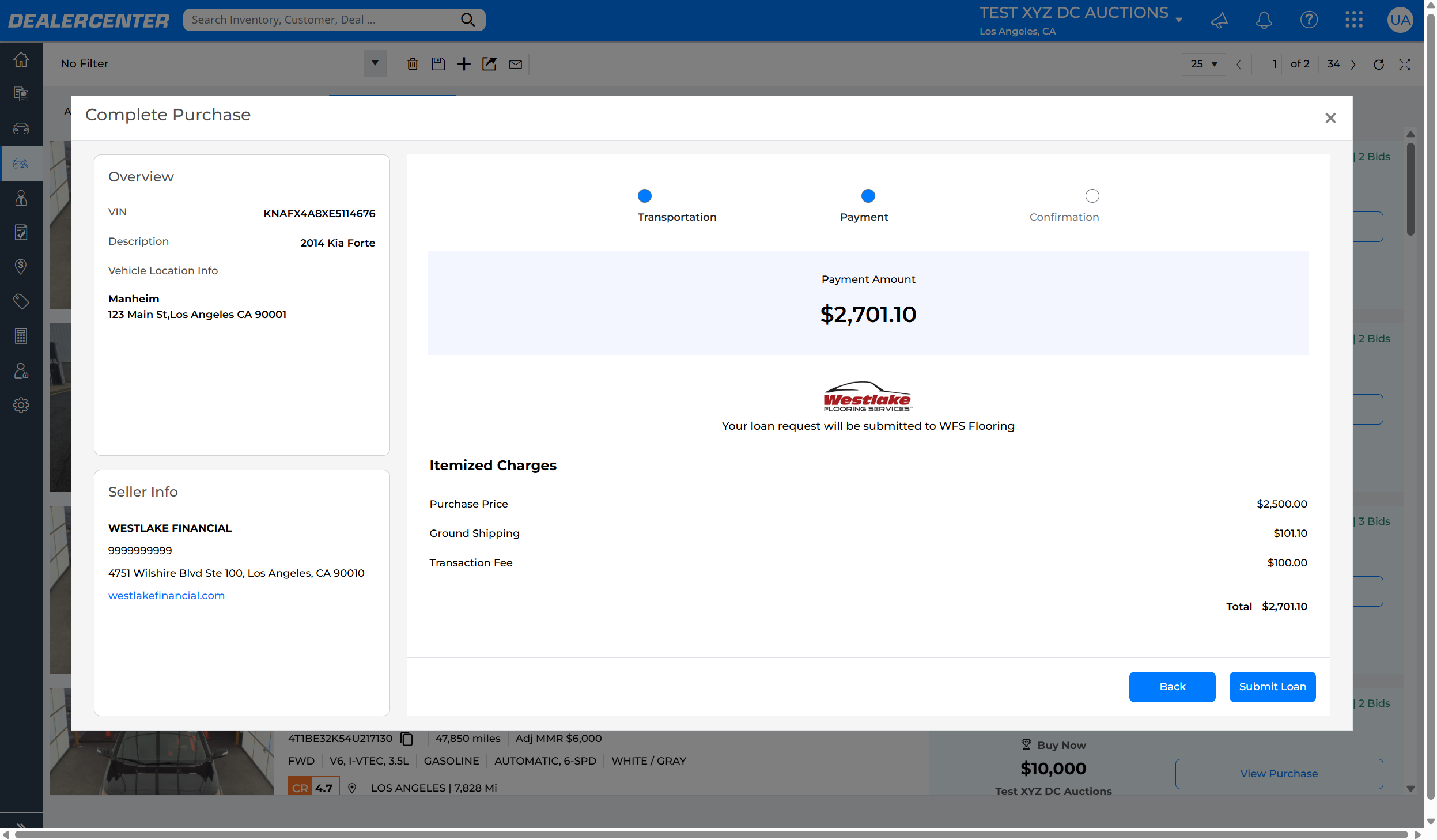Click the Transportation step circle

[x=645, y=196]
